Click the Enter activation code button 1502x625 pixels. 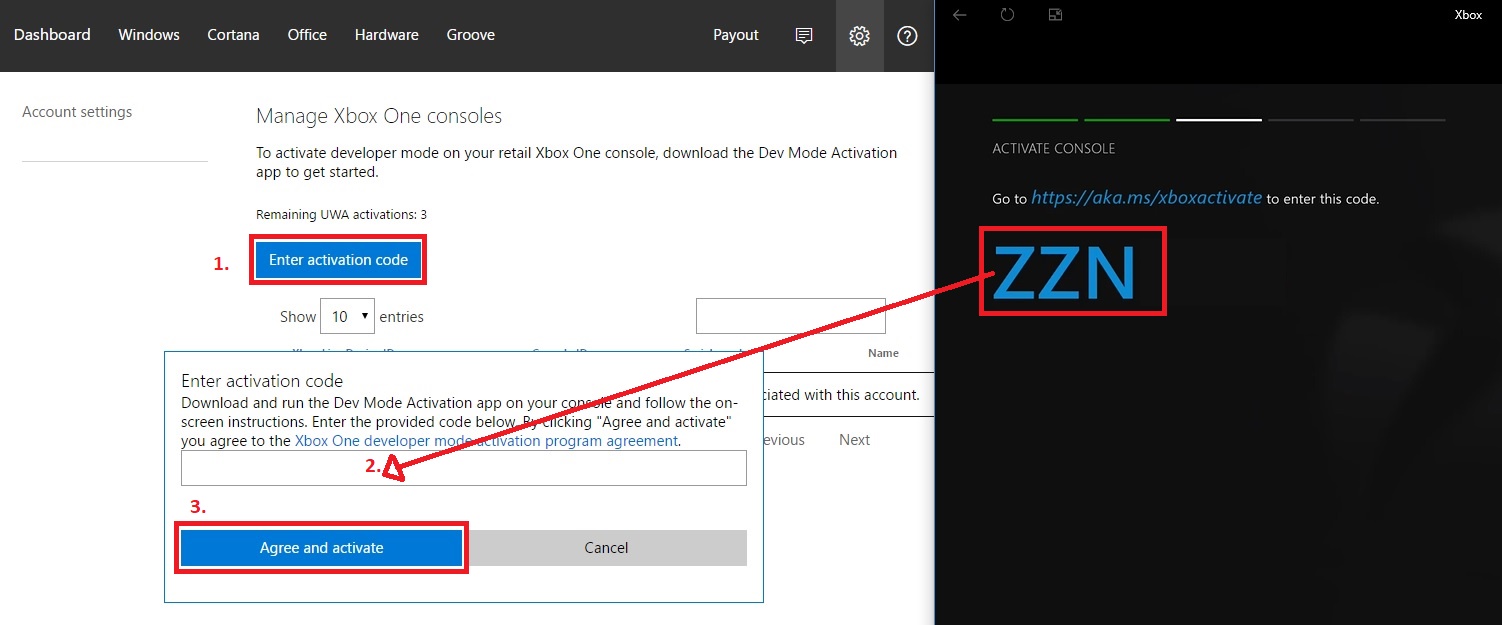pyautogui.click(x=338, y=259)
